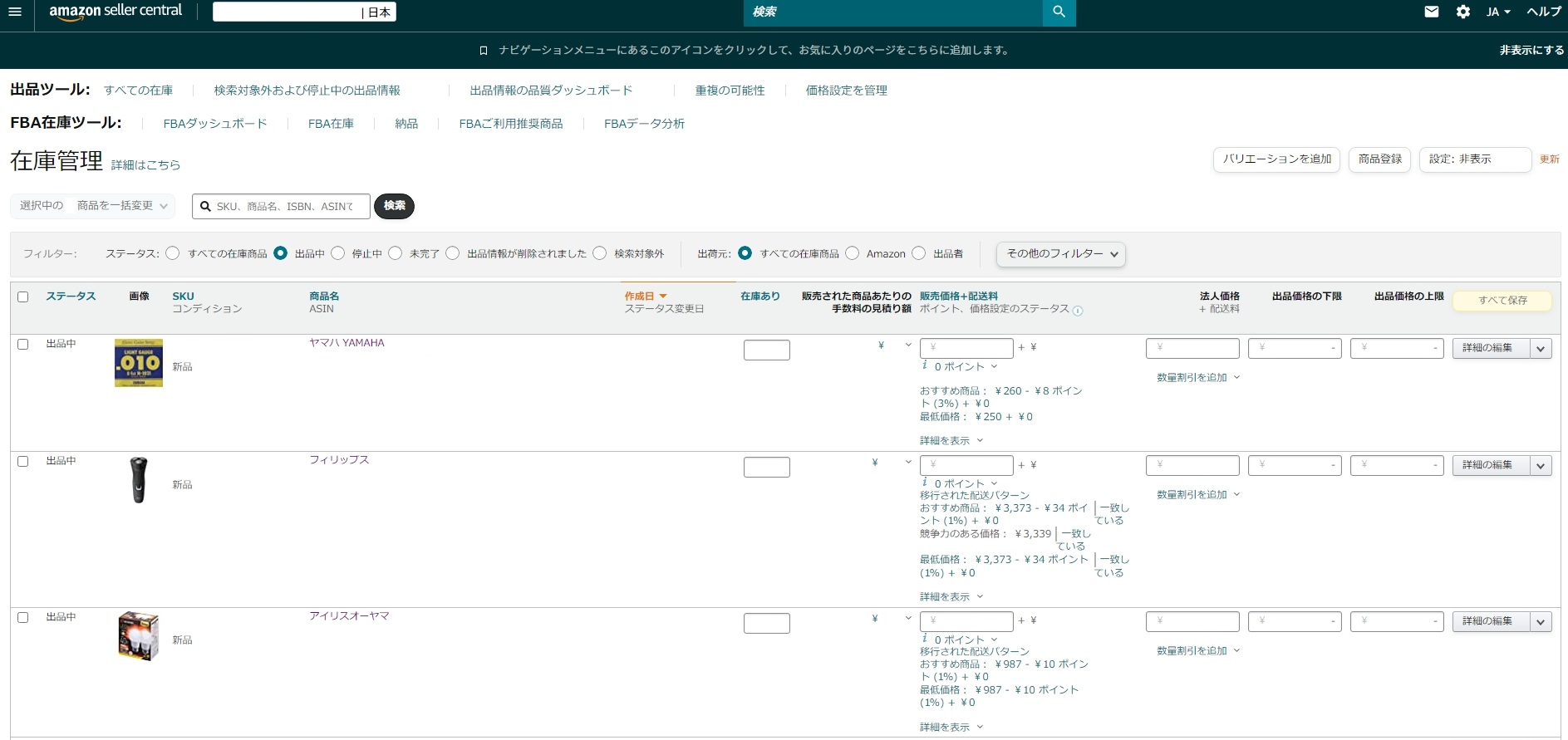Go to FBAダッシュボード menu item
Image resolution: width=1568 pixels, height=740 pixels.
coord(215,124)
